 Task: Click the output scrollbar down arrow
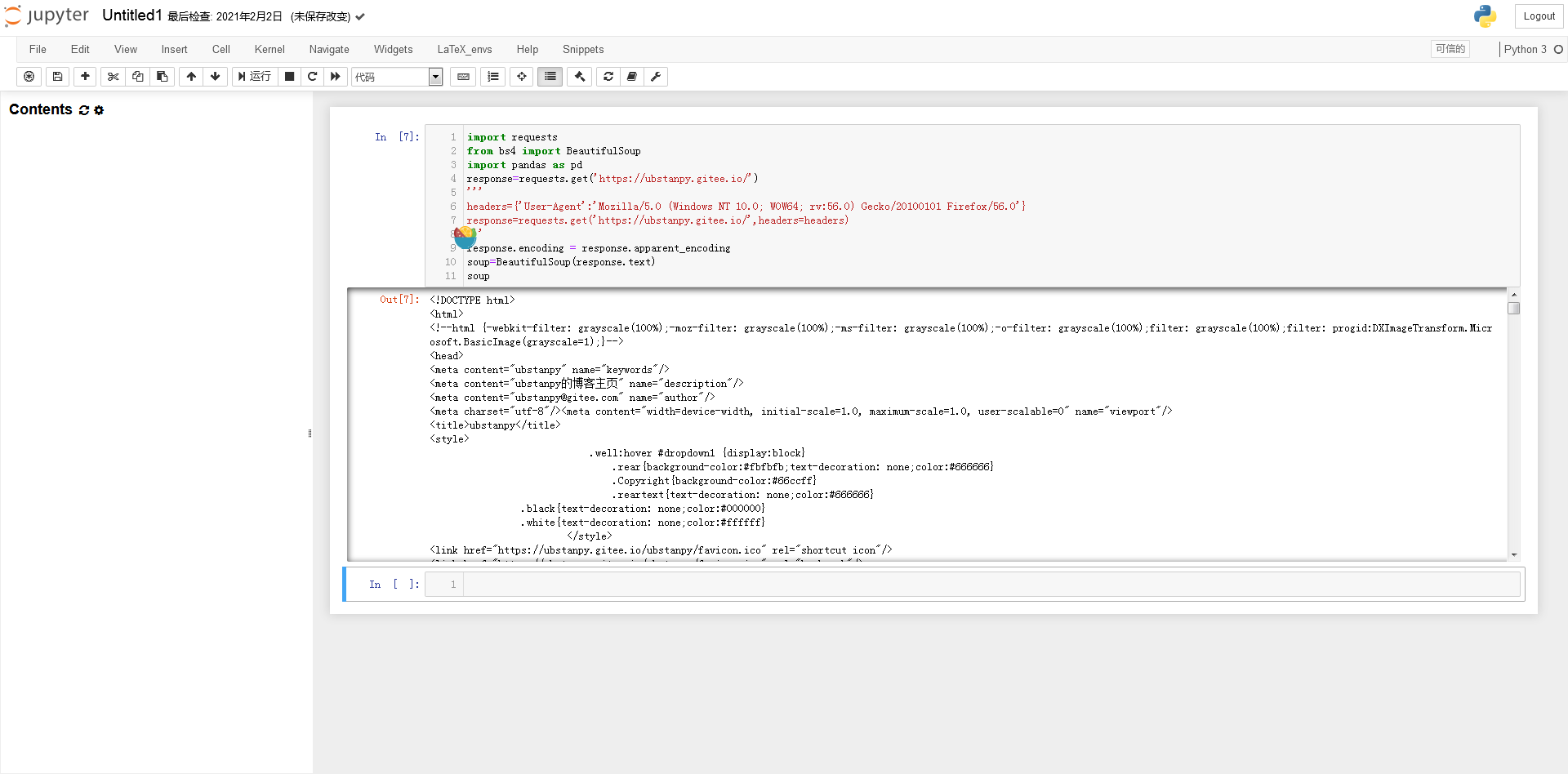click(x=1514, y=555)
